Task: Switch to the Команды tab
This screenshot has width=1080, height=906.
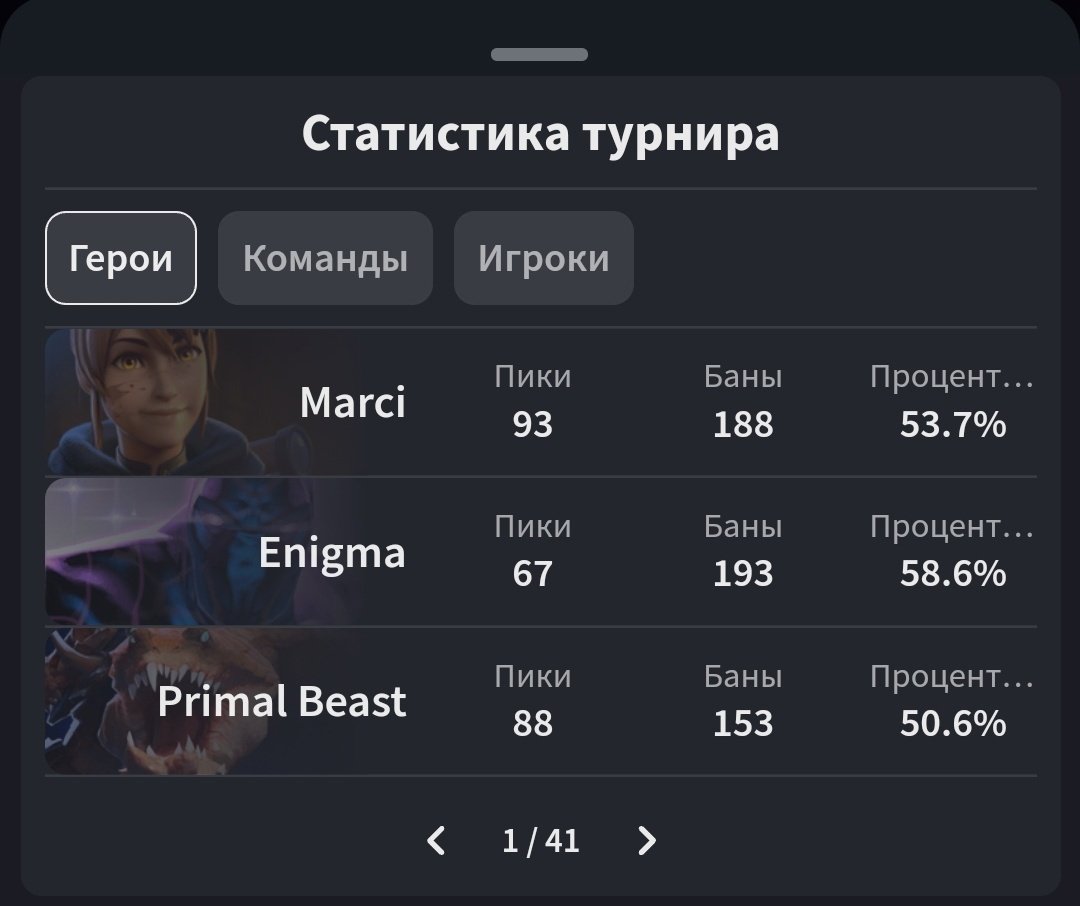Action: [x=325, y=258]
